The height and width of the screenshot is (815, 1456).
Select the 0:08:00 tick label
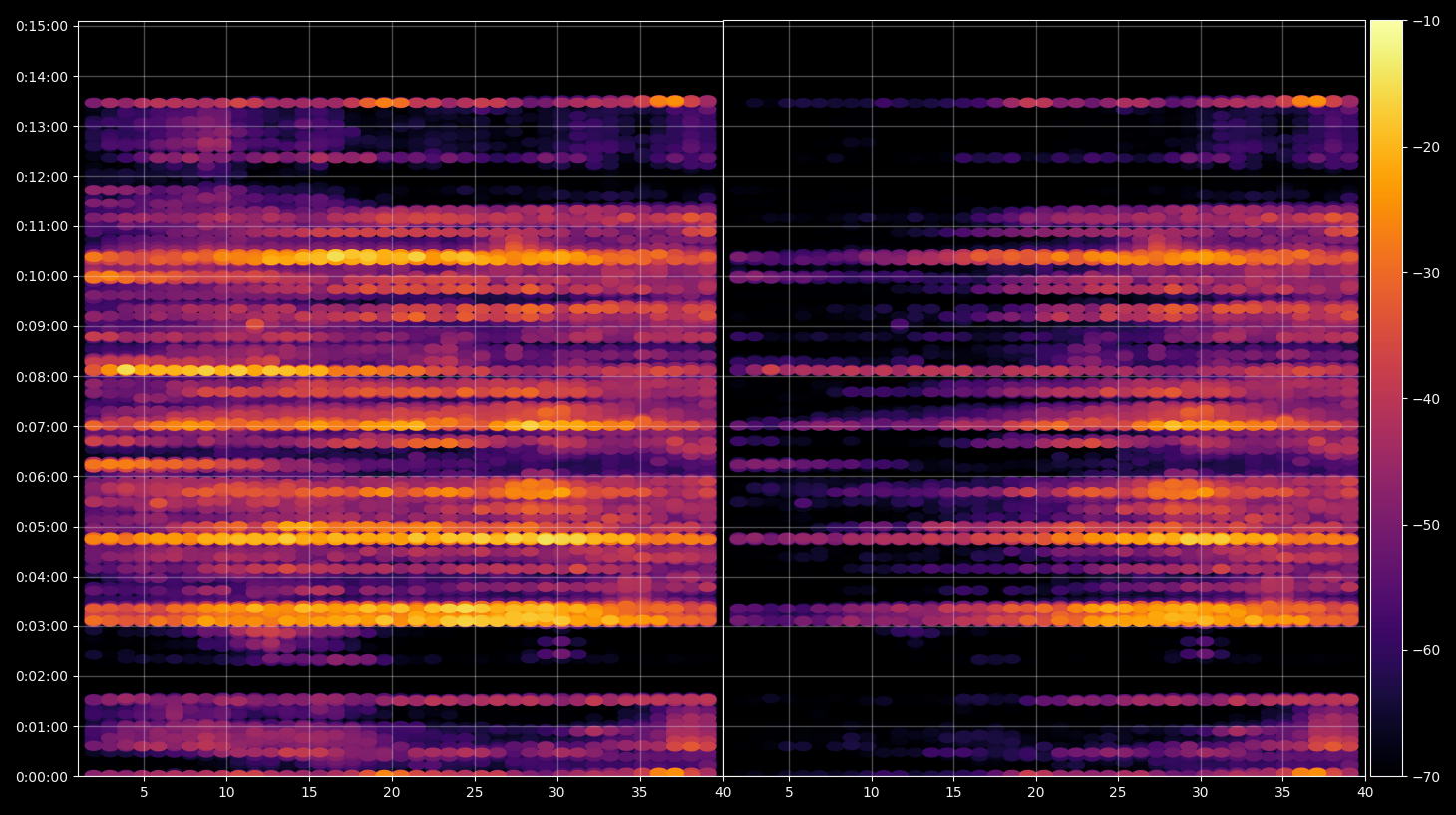[x=42, y=377]
